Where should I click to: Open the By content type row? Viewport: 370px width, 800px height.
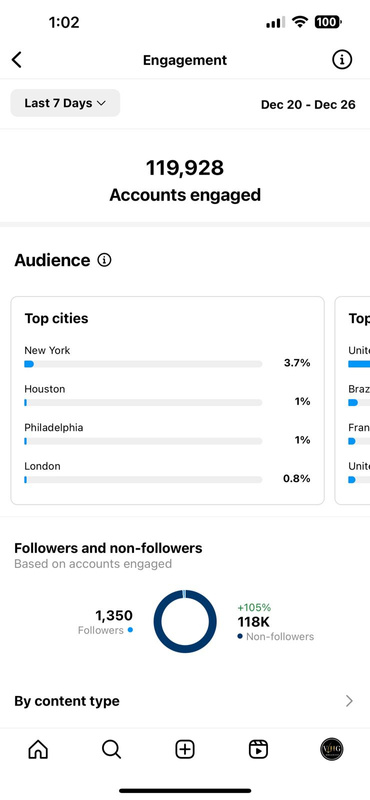pos(185,701)
